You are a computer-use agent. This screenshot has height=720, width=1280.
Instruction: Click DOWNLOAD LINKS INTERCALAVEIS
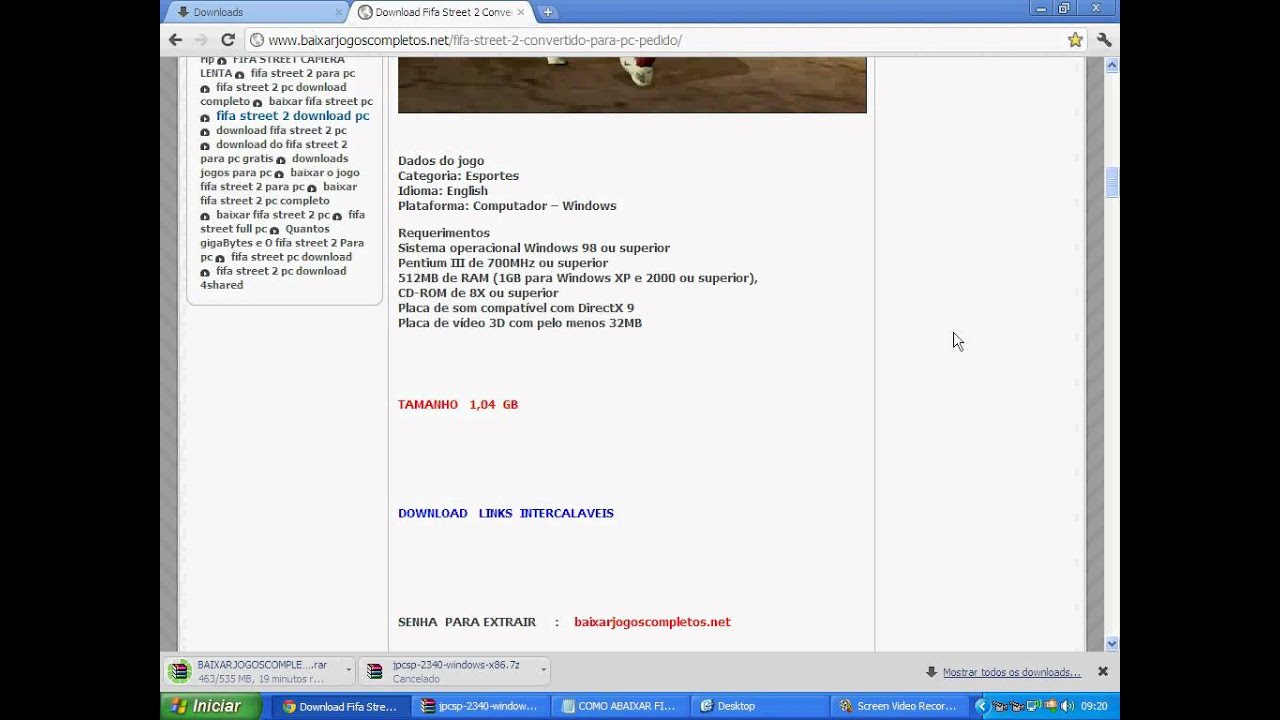click(x=506, y=513)
